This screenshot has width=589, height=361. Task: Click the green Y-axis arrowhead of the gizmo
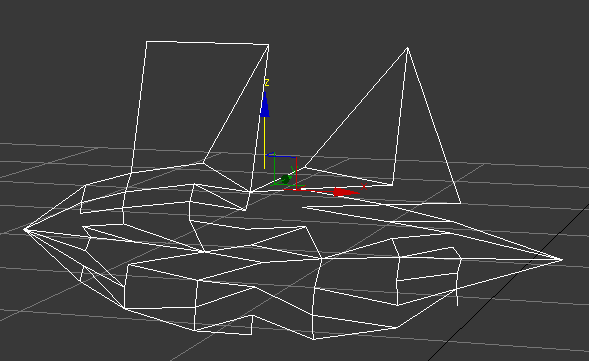coord(285,179)
